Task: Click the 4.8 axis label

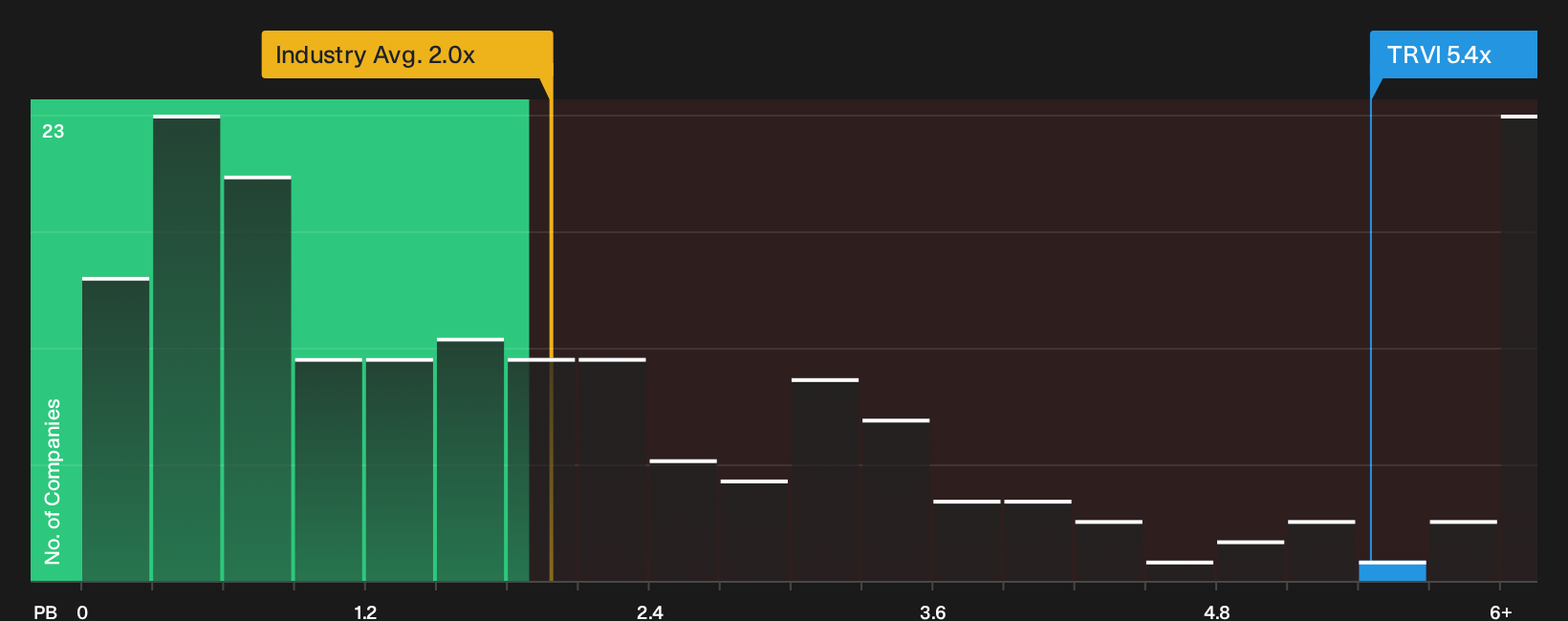Action: pos(1217,611)
